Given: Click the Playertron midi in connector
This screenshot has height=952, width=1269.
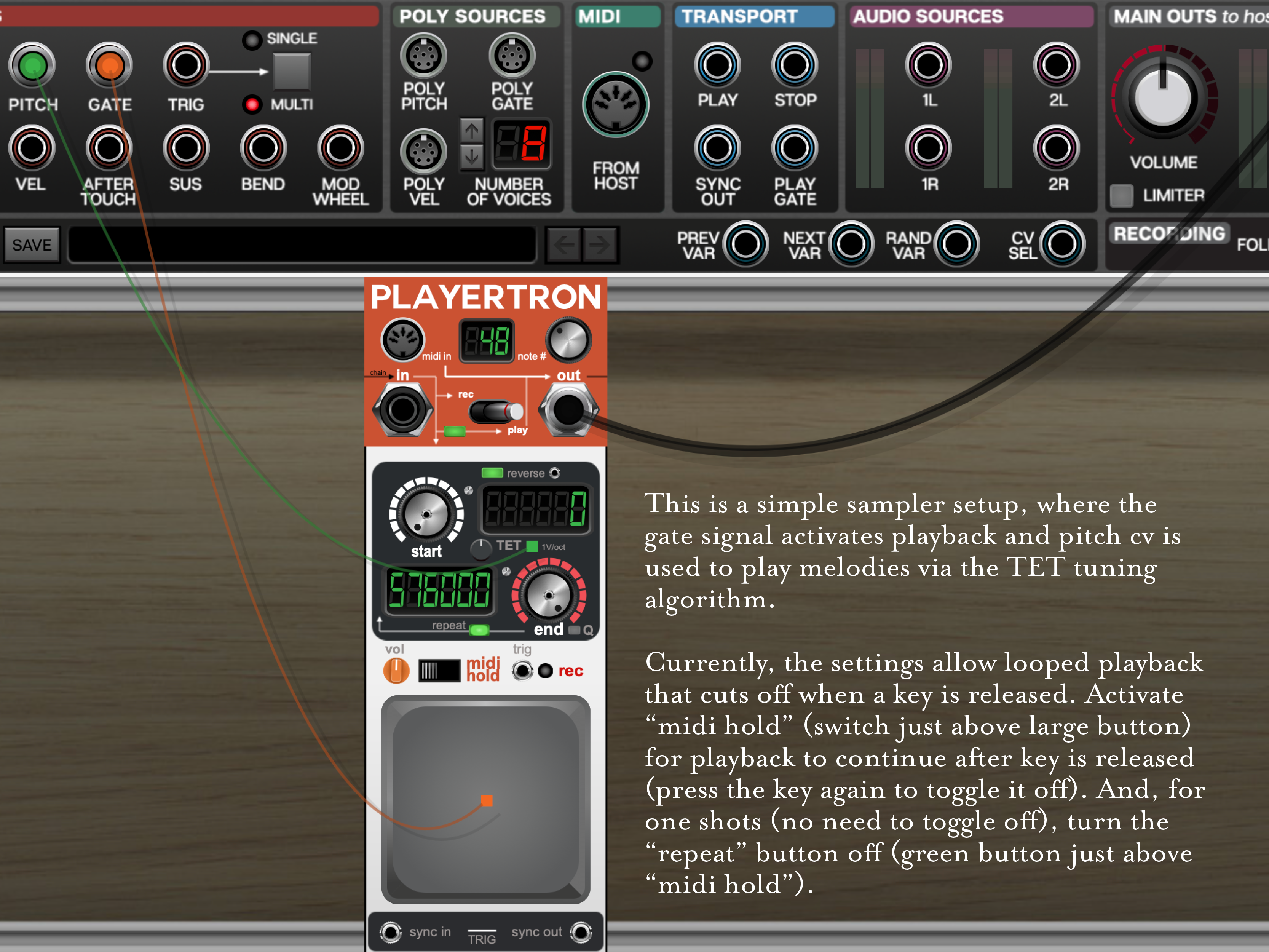Looking at the screenshot, I should tap(402, 340).
